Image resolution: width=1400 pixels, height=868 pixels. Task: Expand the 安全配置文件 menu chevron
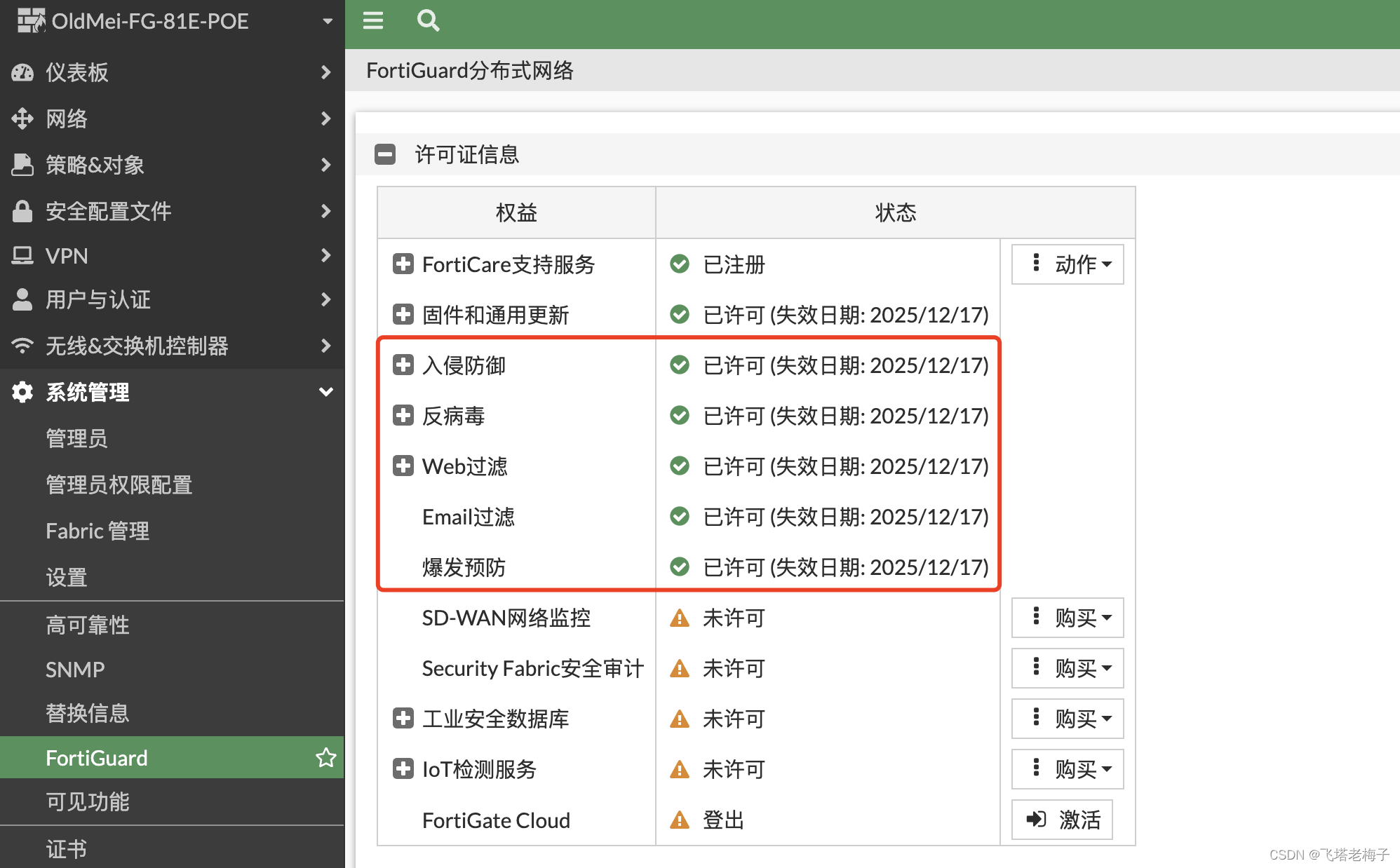tap(325, 211)
